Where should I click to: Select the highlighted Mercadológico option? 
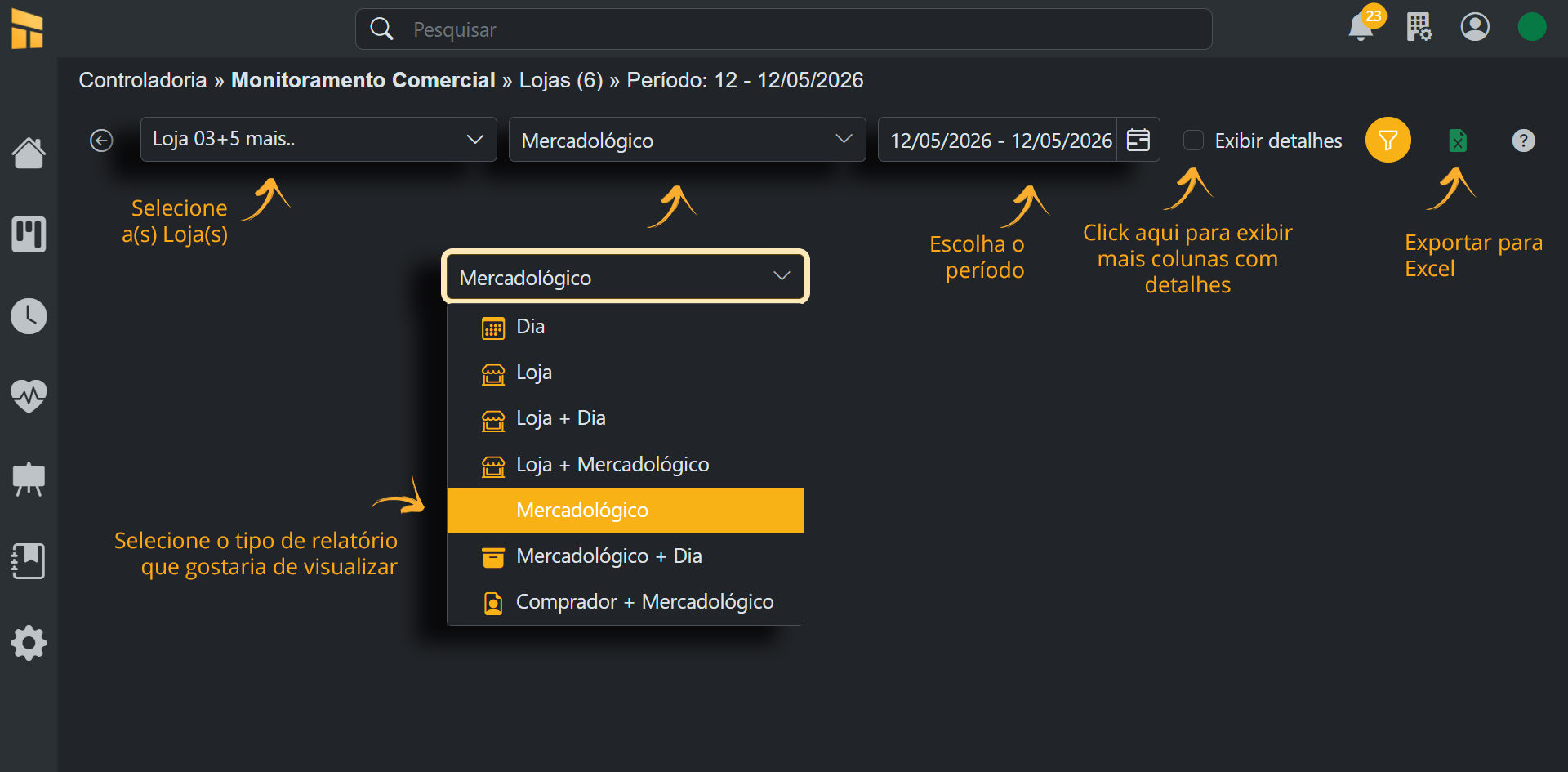(x=626, y=511)
